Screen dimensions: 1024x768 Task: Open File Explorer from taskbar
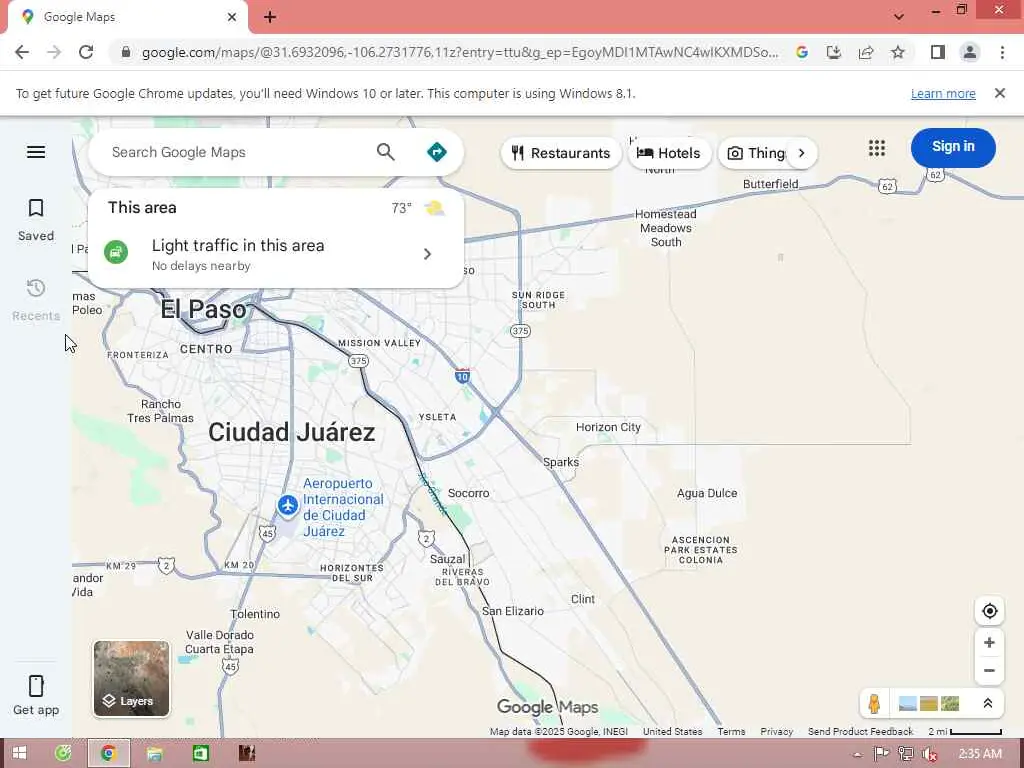154,753
